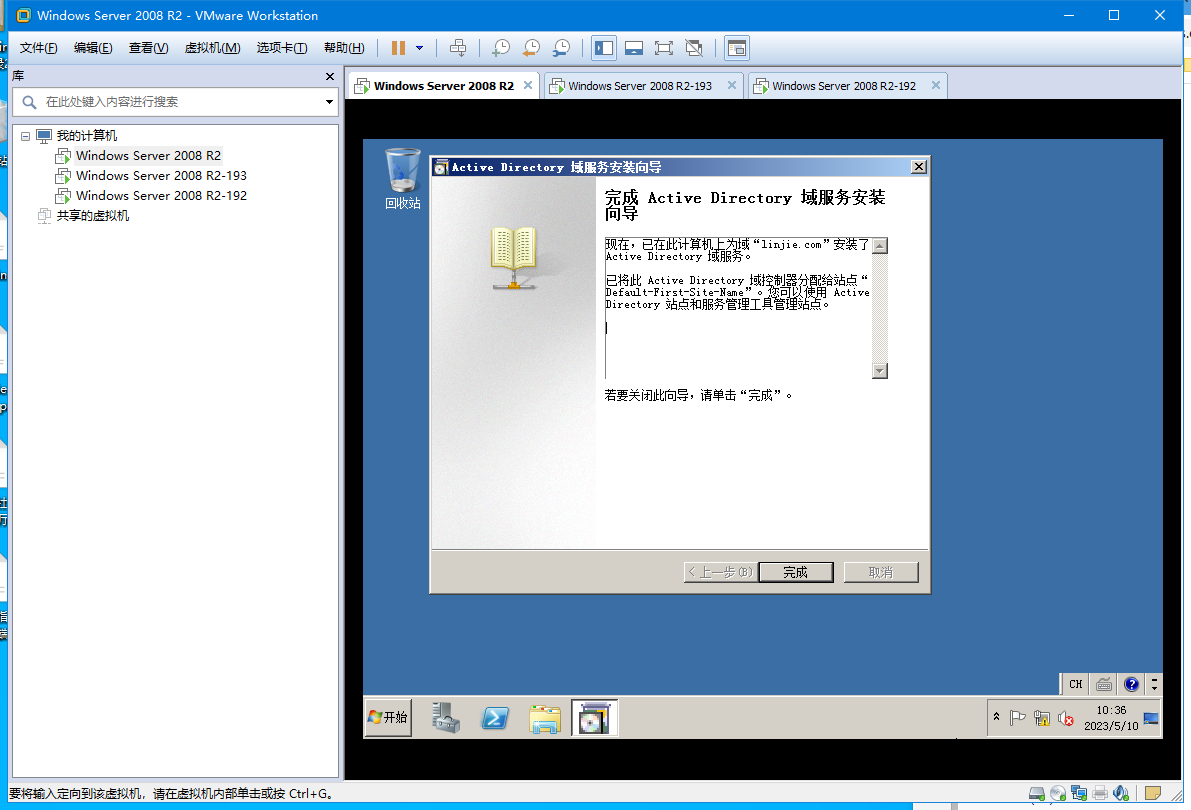Click the language bar keyboard icon
Viewport: 1191px width, 810px height.
click(x=1104, y=685)
